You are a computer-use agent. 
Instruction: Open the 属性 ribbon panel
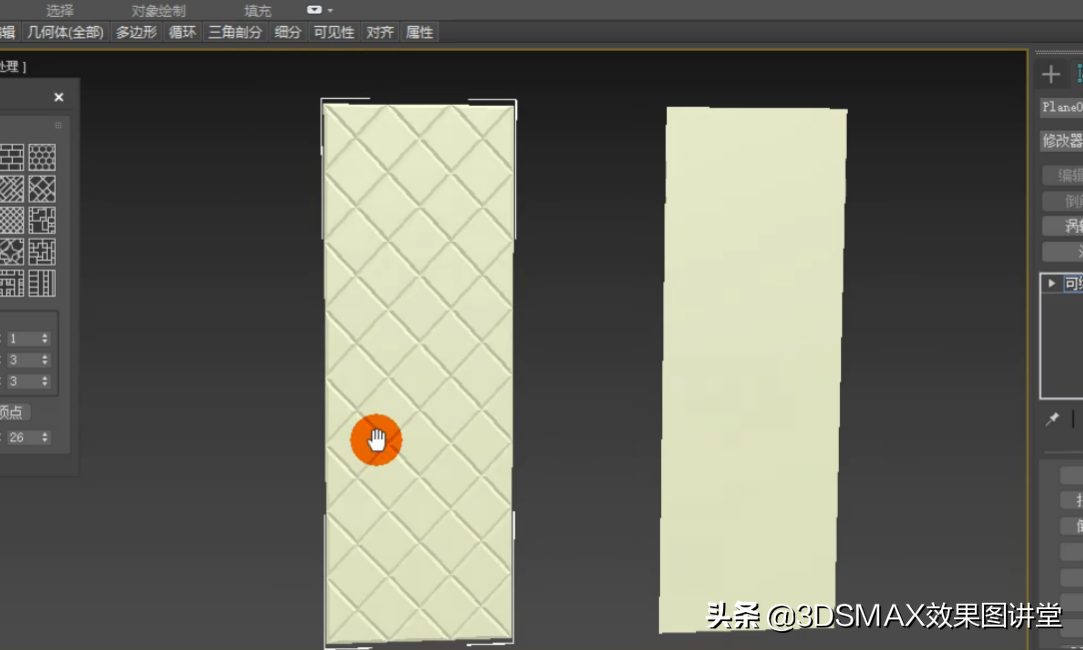419,32
